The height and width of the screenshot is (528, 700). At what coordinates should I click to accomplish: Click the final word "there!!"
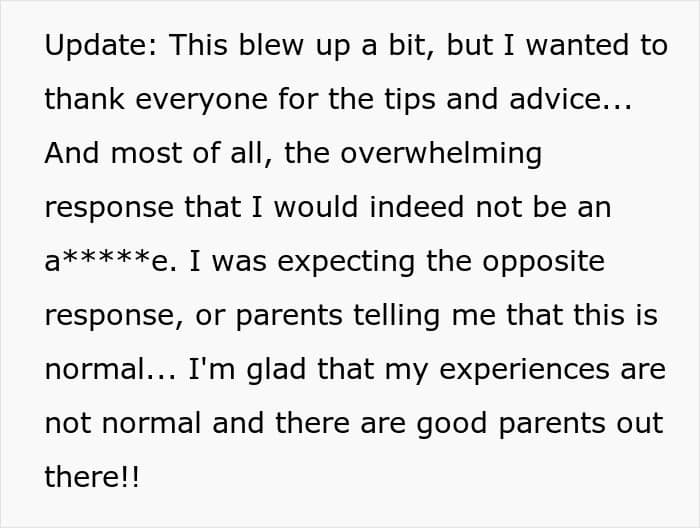click(92, 477)
